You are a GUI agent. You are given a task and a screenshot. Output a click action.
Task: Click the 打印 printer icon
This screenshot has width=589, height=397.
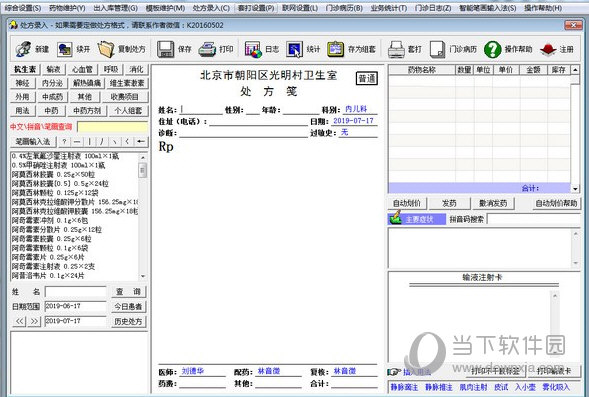click(x=207, y=49)
